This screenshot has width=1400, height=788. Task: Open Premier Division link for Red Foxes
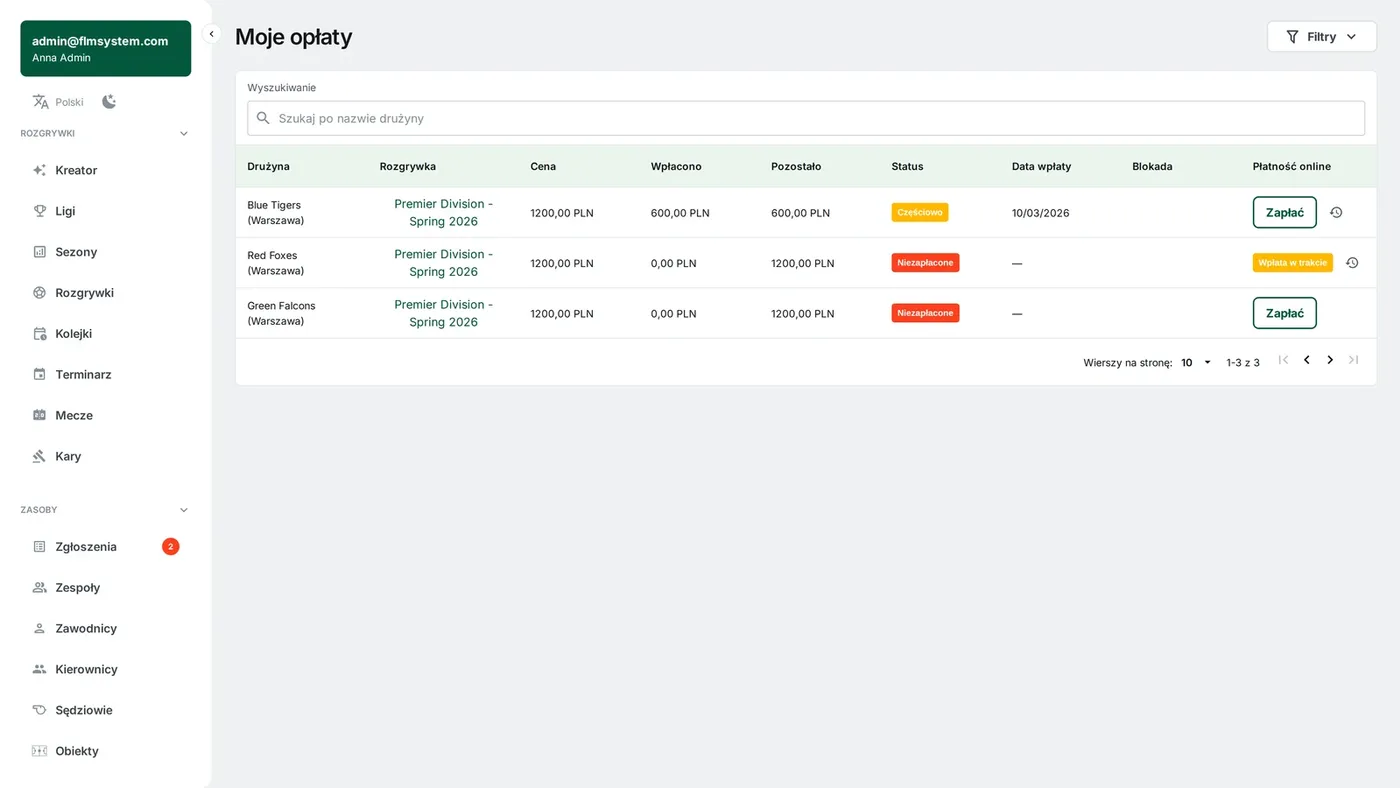(x=444, y=263)
